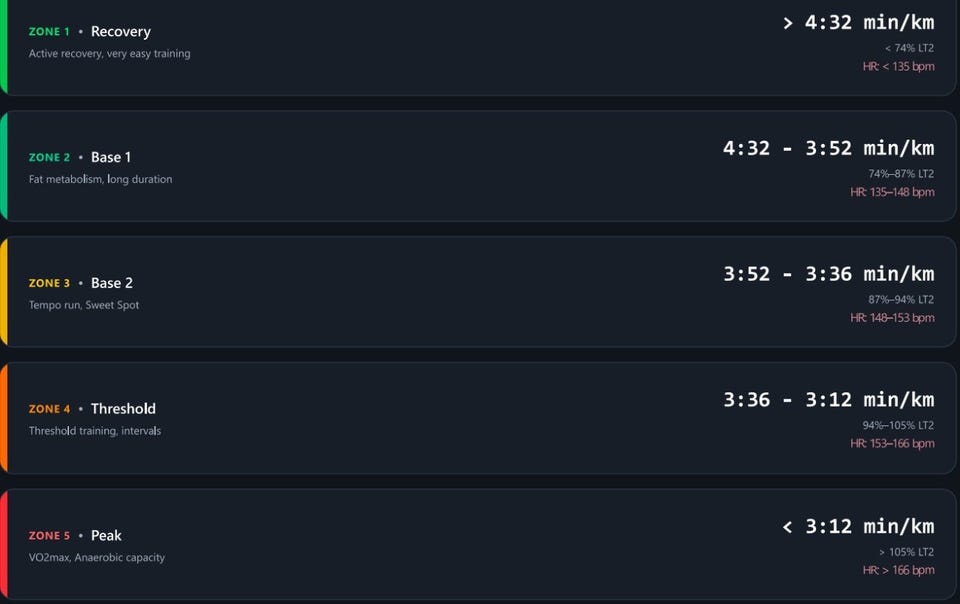The height and width of the screenshot is (604, 960).
Task: Click the Zone 1 pace 4:32 min/km
Action: pos(858,23)
